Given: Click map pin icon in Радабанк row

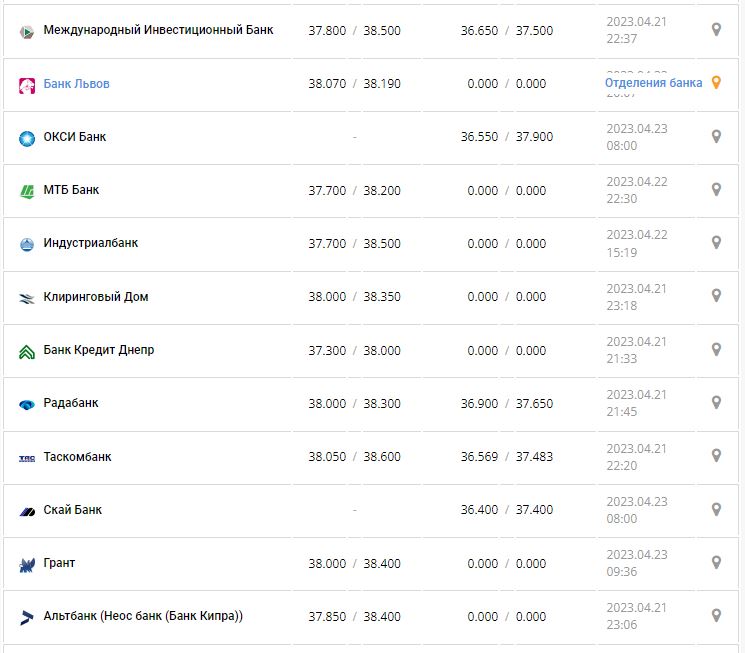Looking at the screenshot, I should point(716,402).
